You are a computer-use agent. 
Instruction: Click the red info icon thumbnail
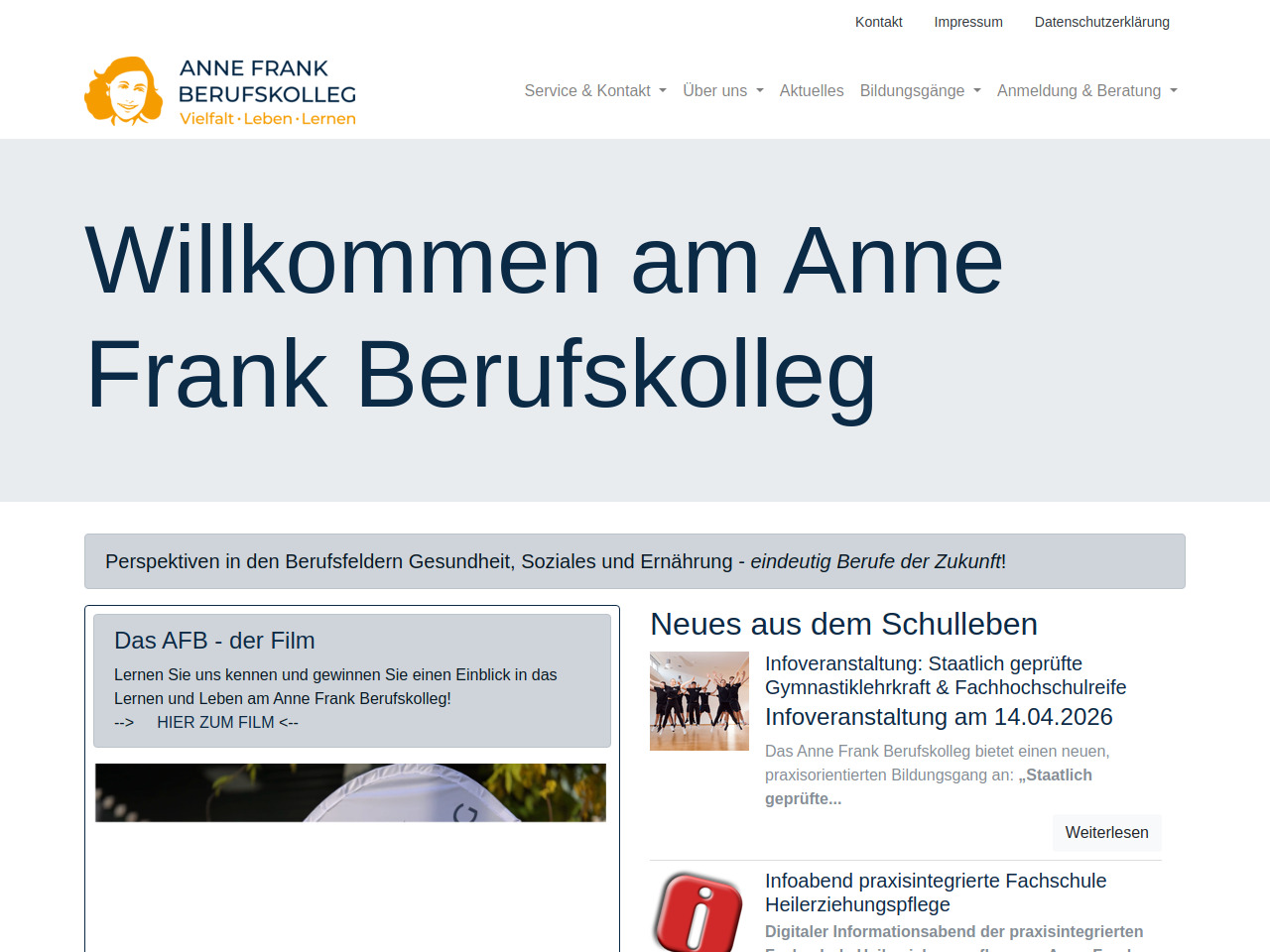click(x=698, y=910)
